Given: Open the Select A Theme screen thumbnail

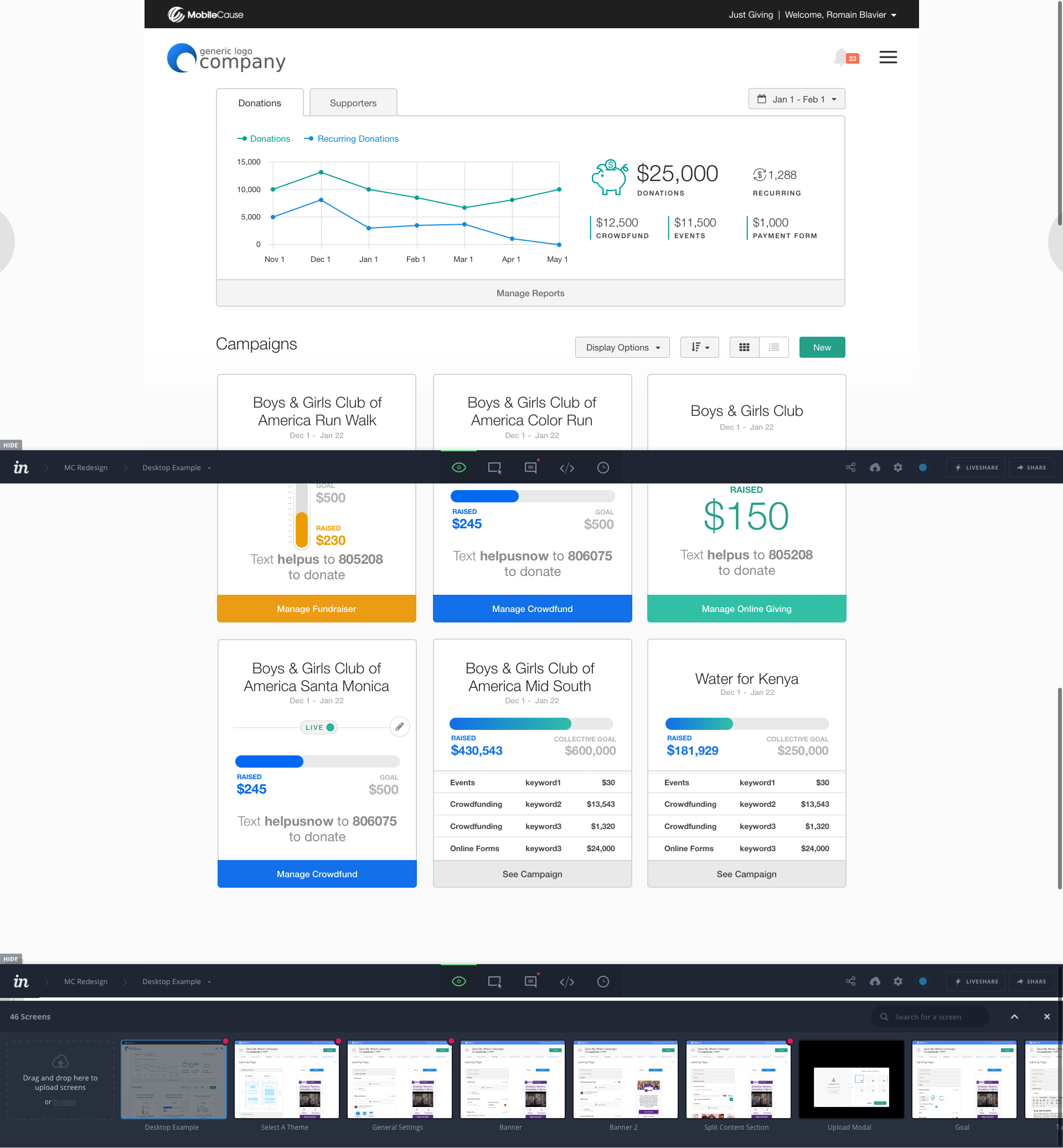Looking at the screenshot, I should point(286,1079).
